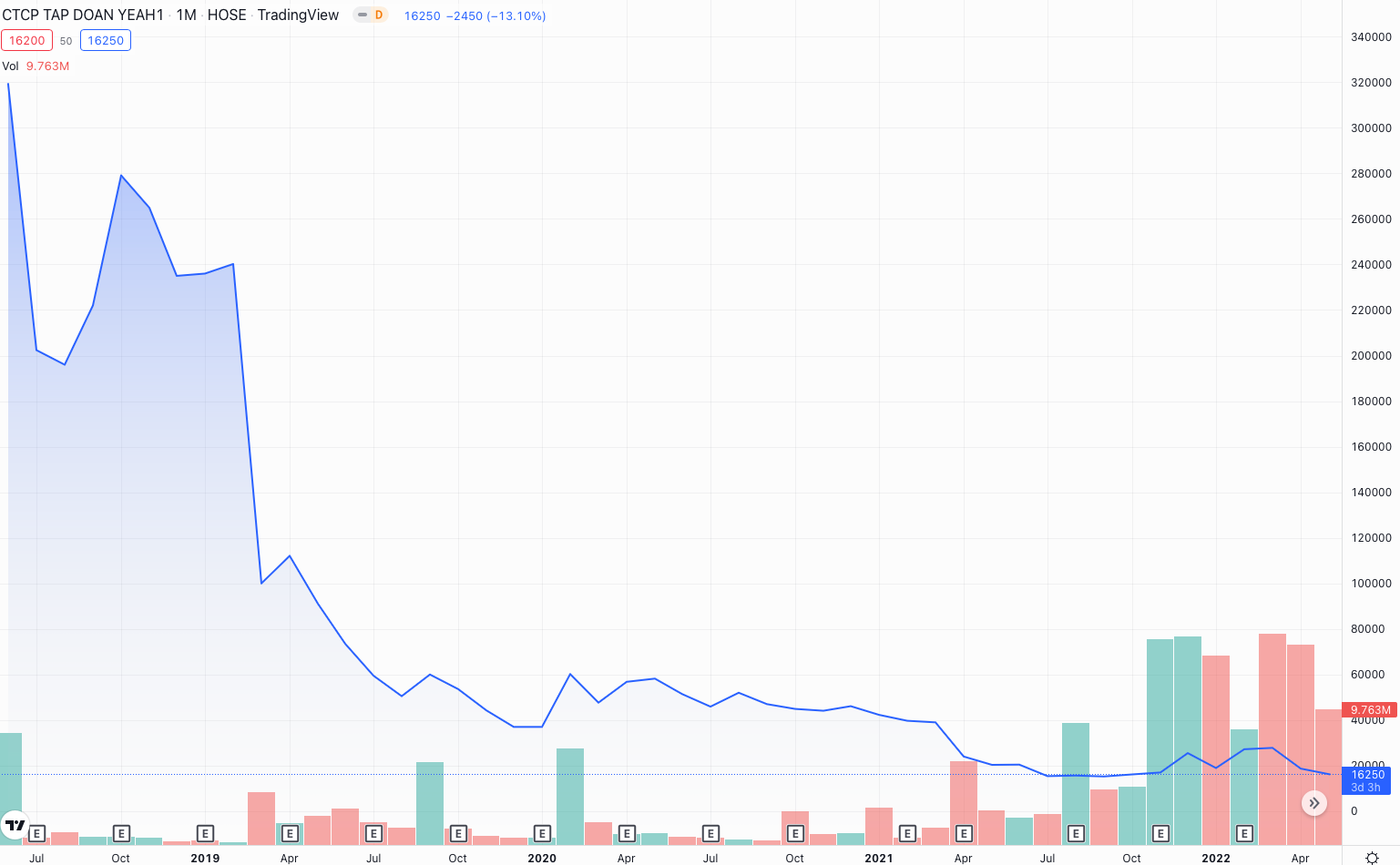This screenshot has width=1400, height=865.
Task: Click the 2020 label on the time axis
Action: click(542, 858)
